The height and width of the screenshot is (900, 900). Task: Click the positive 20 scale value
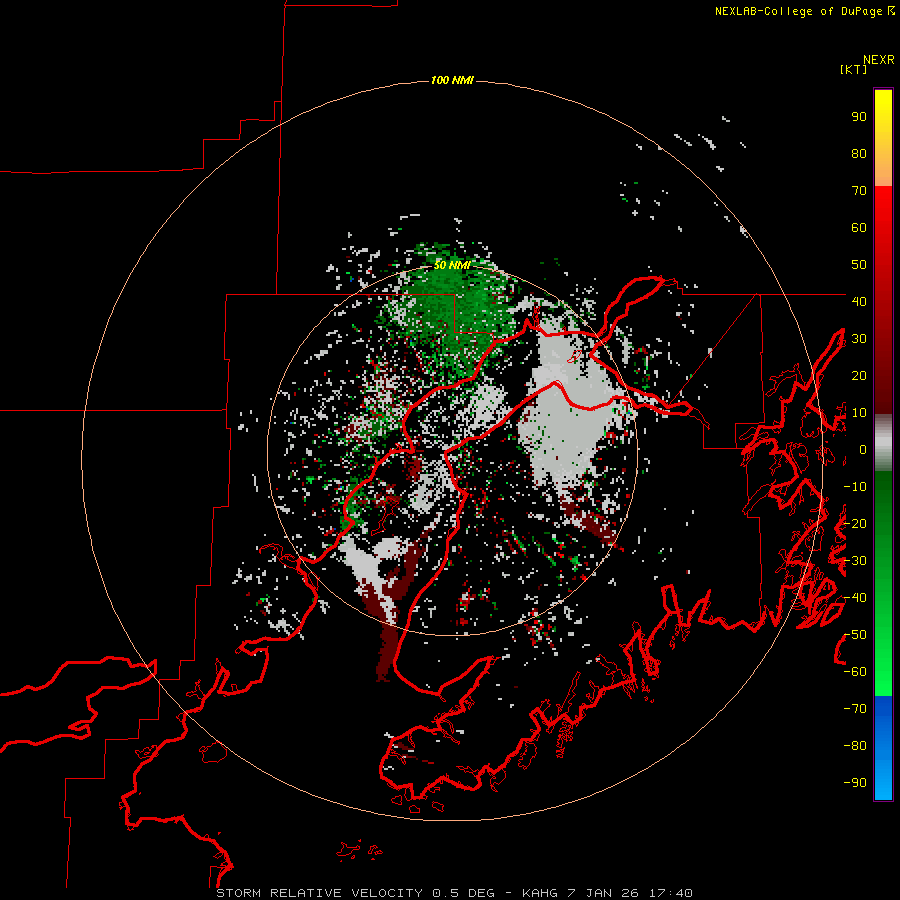point(859,375)
